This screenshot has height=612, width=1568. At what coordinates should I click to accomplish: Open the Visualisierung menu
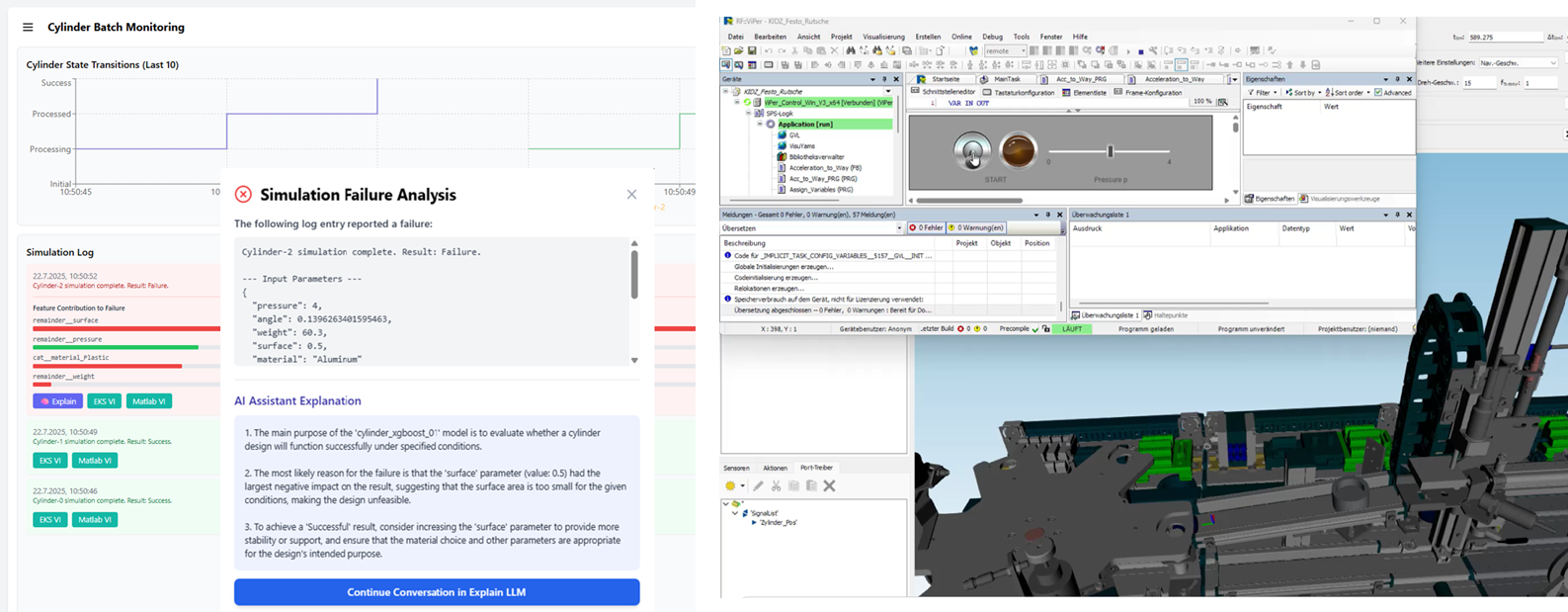coord(883,37)
